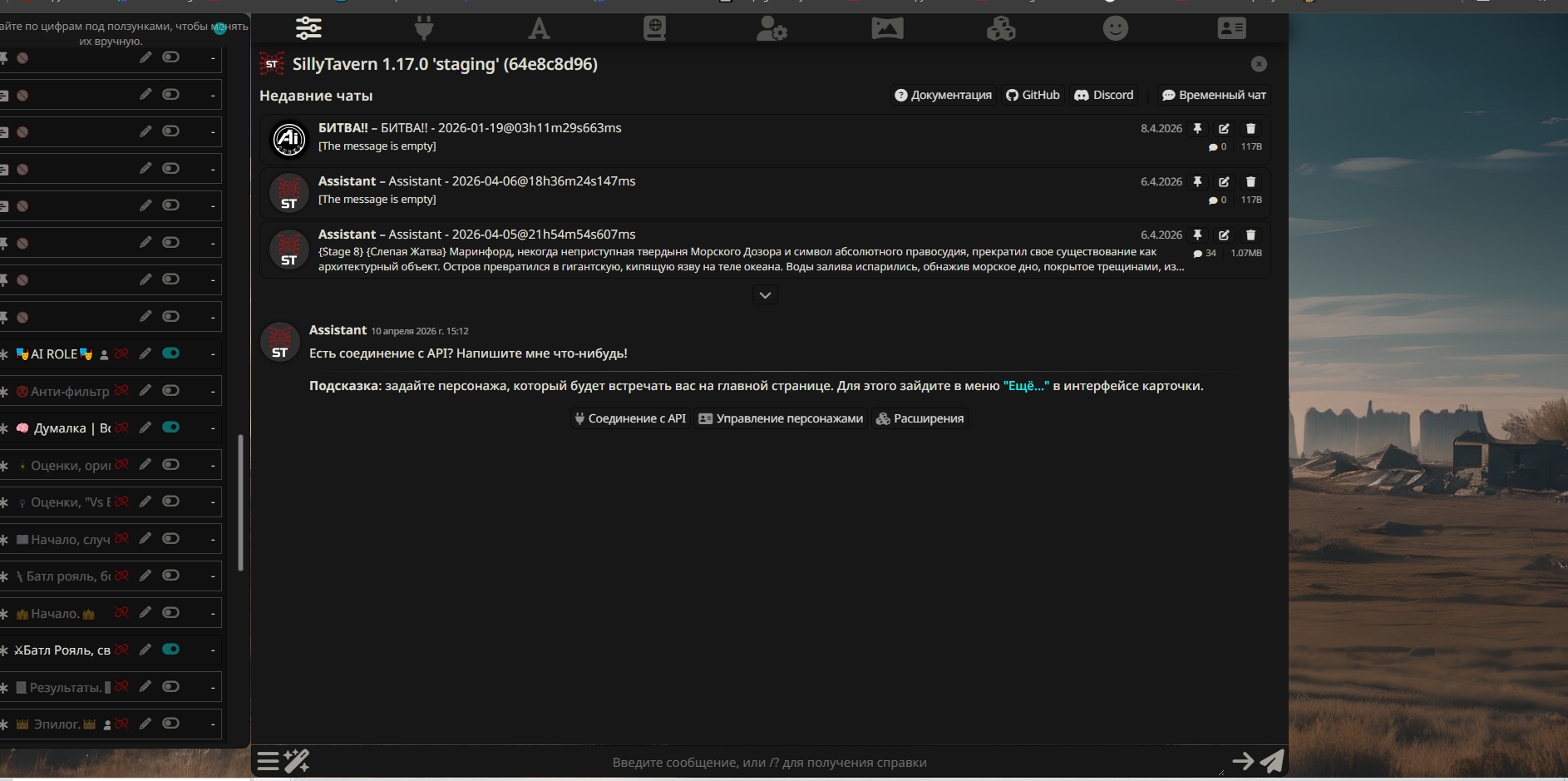
Task: Edit the Результаты prompt with pencil icon
Action: point(145,687)
